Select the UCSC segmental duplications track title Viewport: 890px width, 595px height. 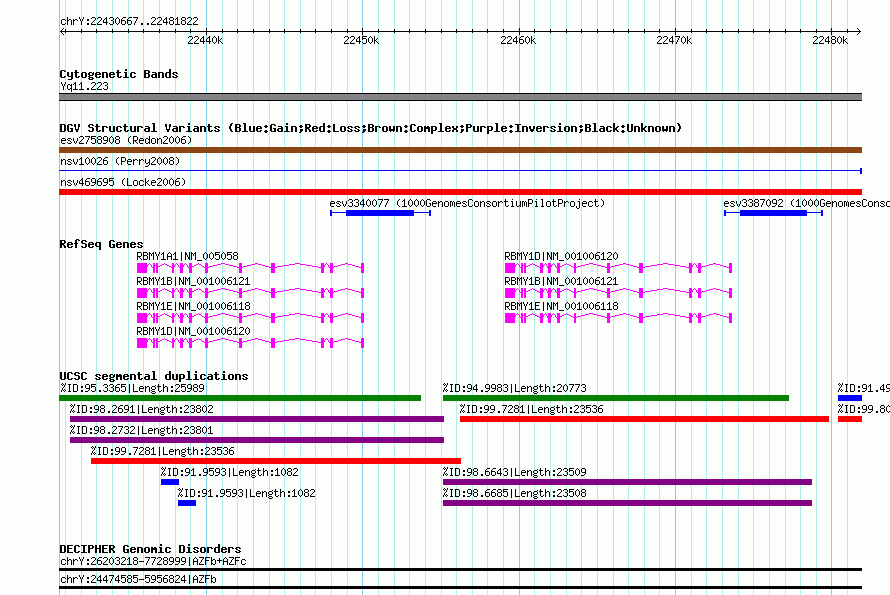pos(154,376)
